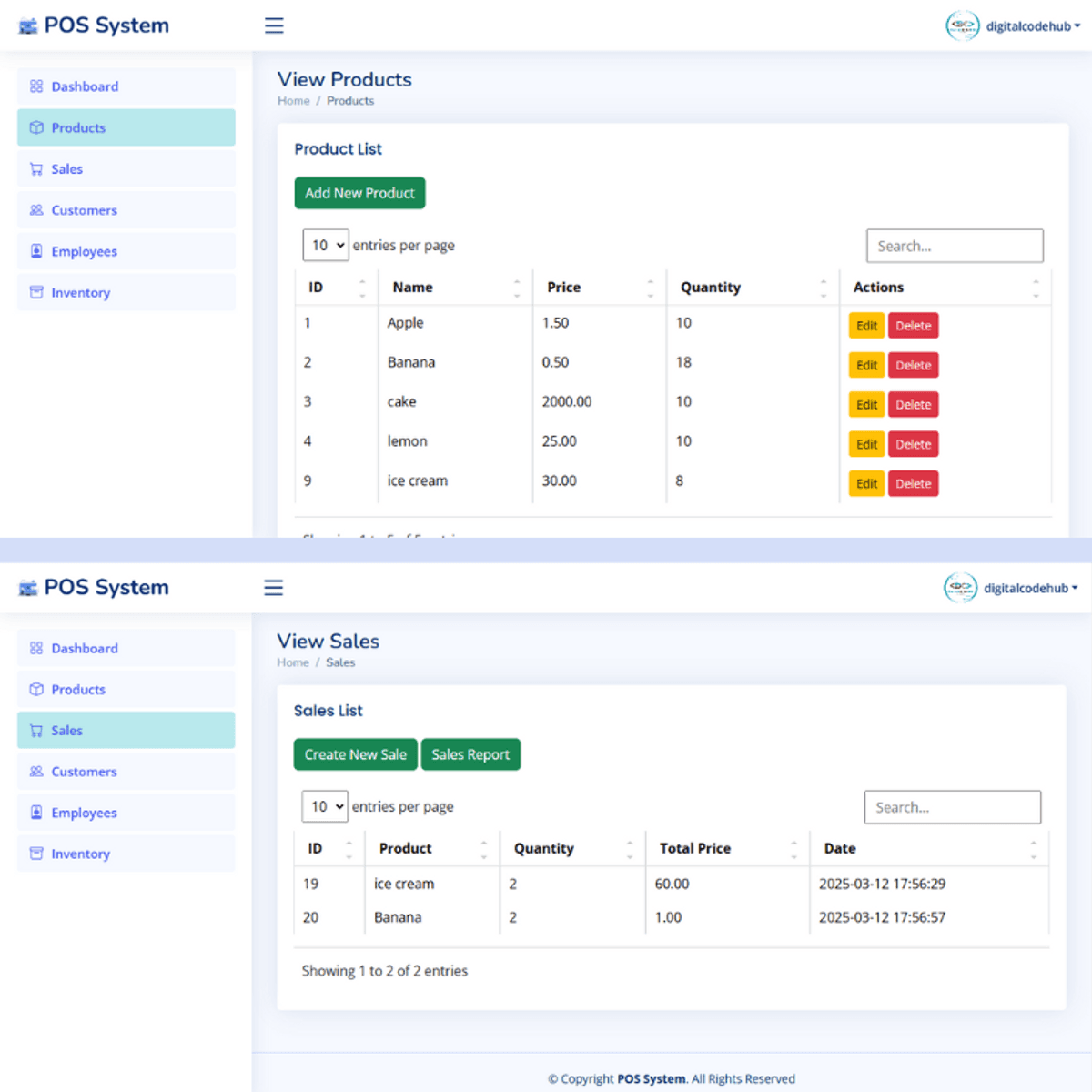This screenshot has height=1092, width=1092.
Task: Open Employees in the View Products sidebar
Action: [x=84, y=251]
